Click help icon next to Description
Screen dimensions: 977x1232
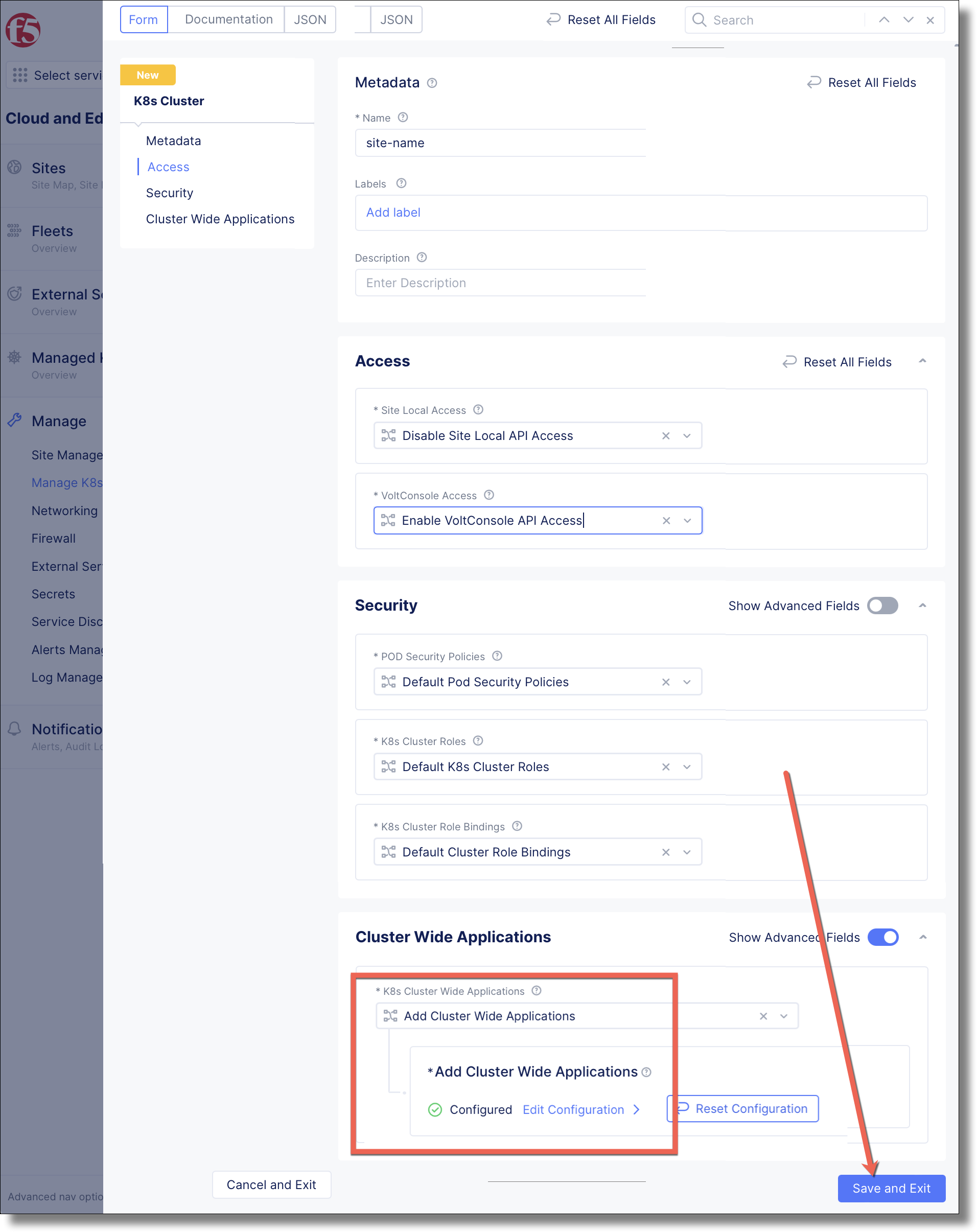click(422, 257)
